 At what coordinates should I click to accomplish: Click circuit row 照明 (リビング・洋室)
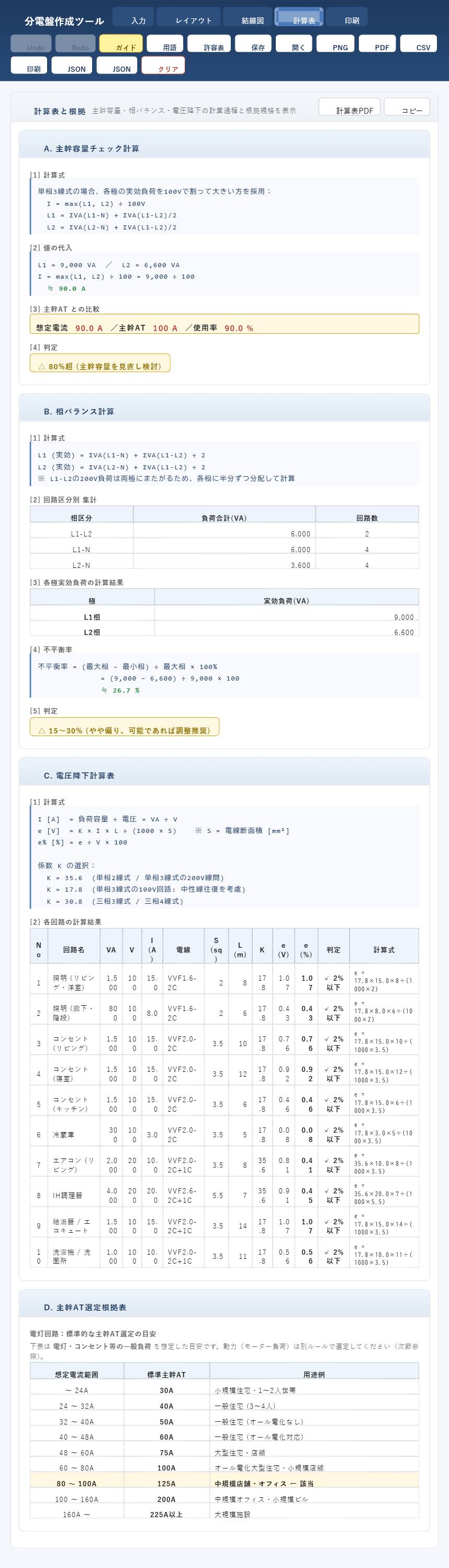[224, 979]
